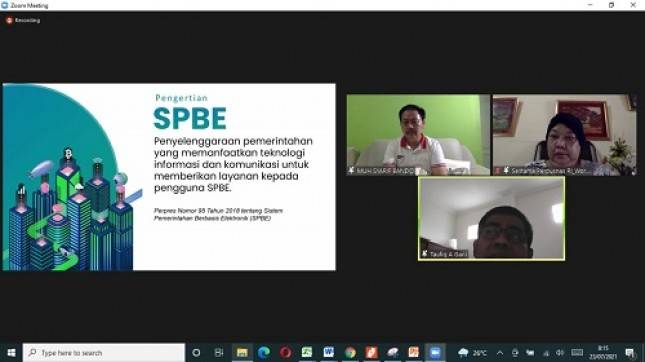The image size is (645, 362).
Task: Click the tray icon left of the network icon
Action: click(531, 353)
